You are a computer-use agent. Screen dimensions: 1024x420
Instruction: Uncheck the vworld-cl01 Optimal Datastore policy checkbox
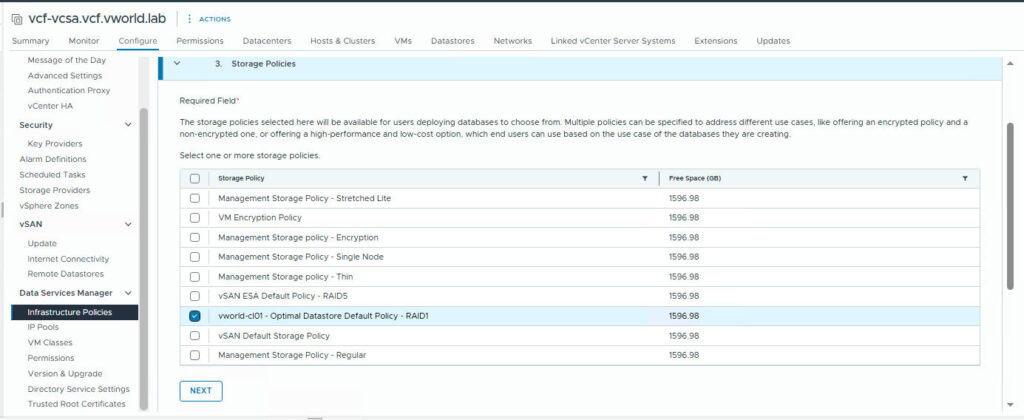point(195,316)
